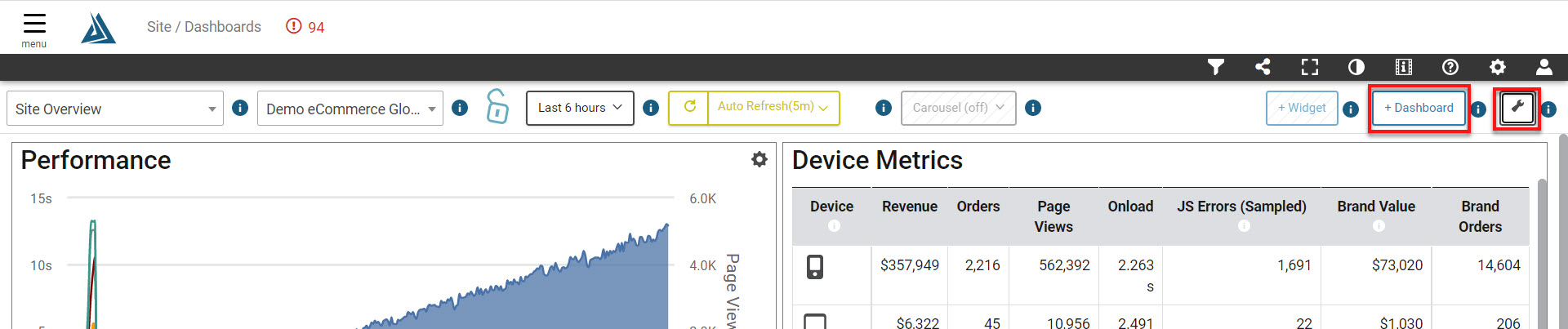Enter fullscreen mode via expand icon

[1310, 67]
